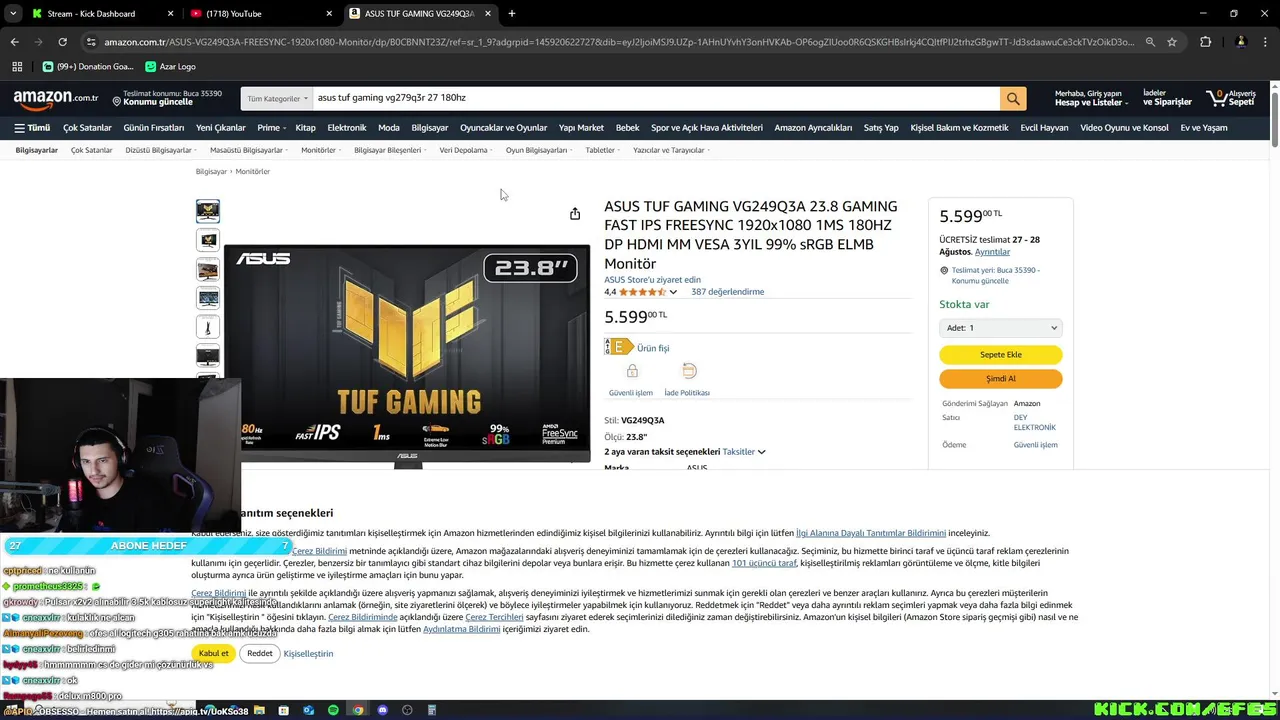Expand the Prime menu in the nav bar
Image resolution: width=1280 pixels, height=720 pixels.
pos(271,128)
